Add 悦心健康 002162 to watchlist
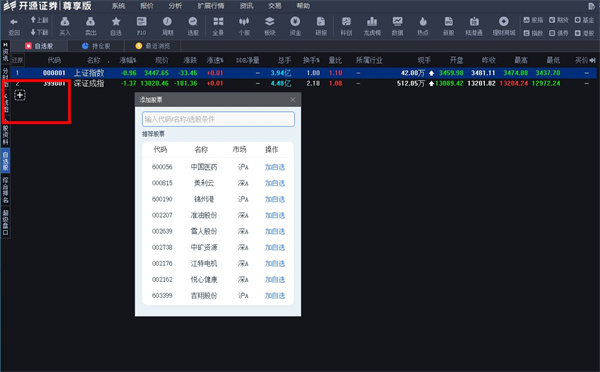This screenshot has height=372, width=600. (x=275, y=279)
